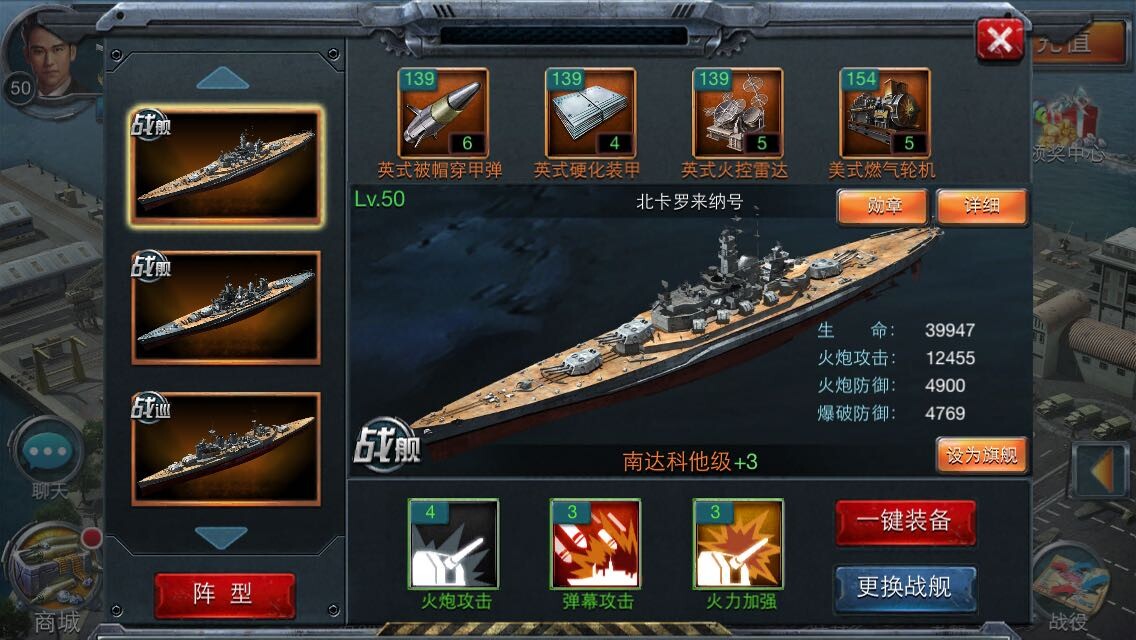
Task: Select the 美式燃气轮机 turbine equipment icon
Action: pyautogui.click(x=884, y=113)
